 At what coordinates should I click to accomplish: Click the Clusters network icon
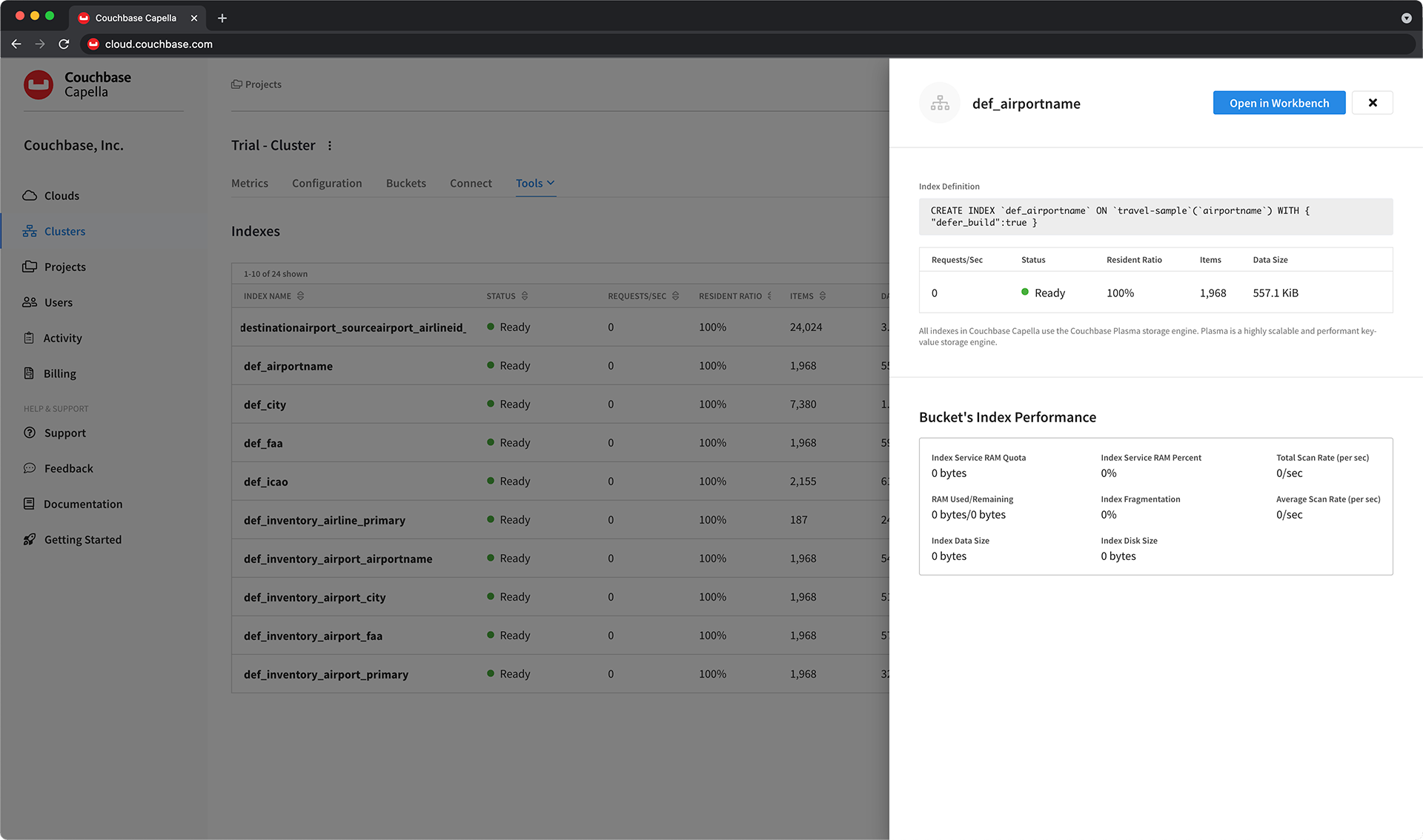30,231
